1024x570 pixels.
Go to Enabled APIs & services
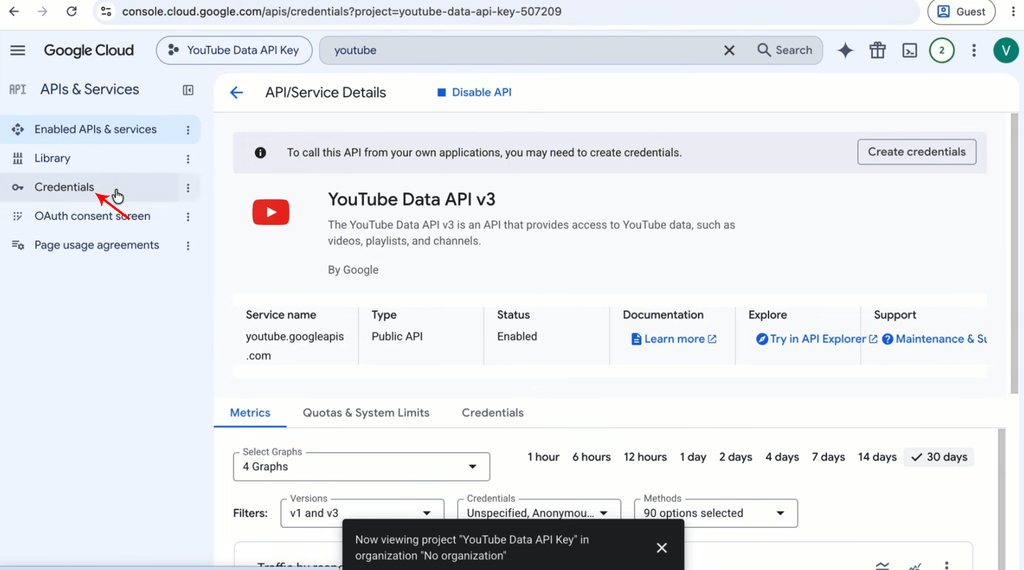(x=95, y=129)
